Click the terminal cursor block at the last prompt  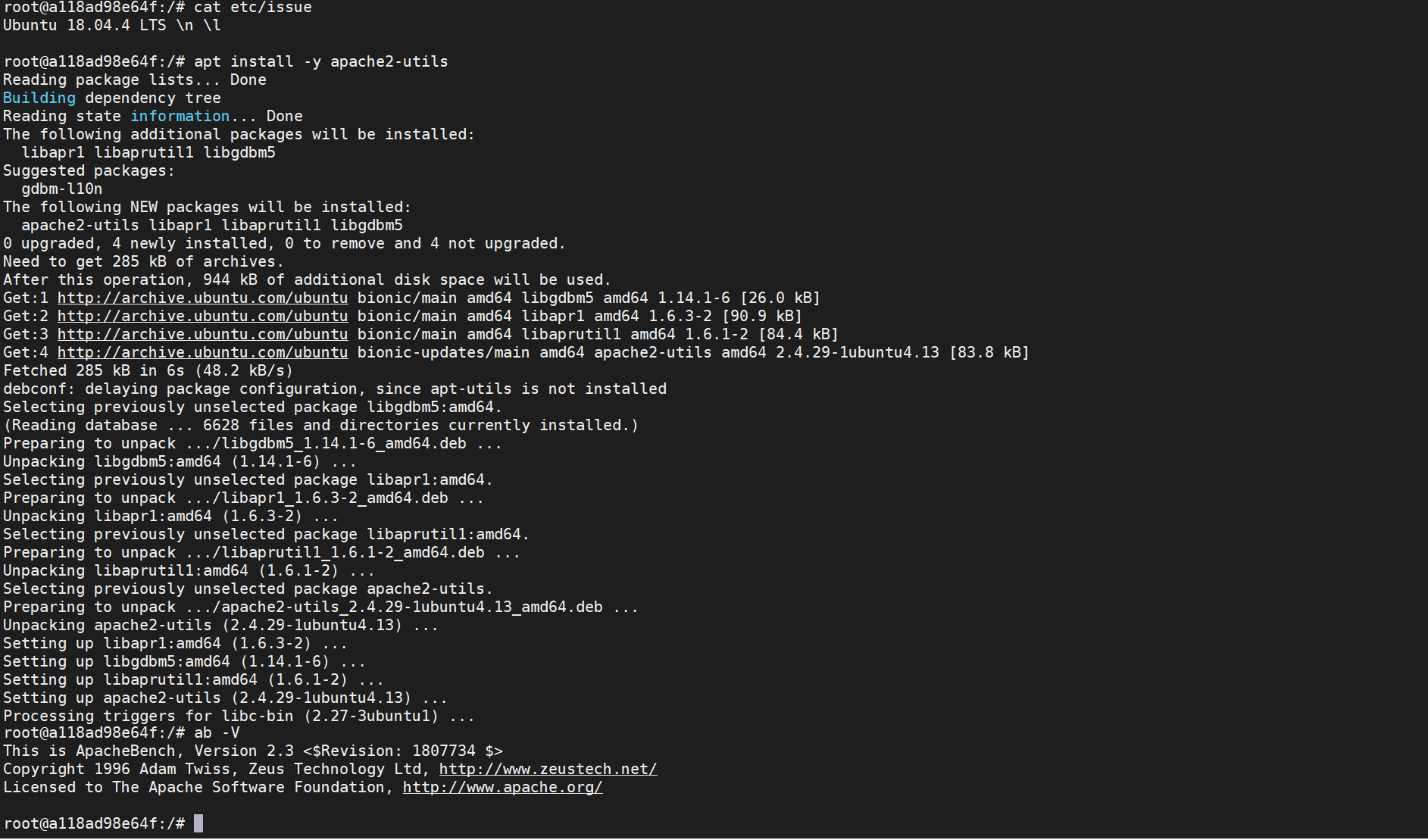[198, 823]
